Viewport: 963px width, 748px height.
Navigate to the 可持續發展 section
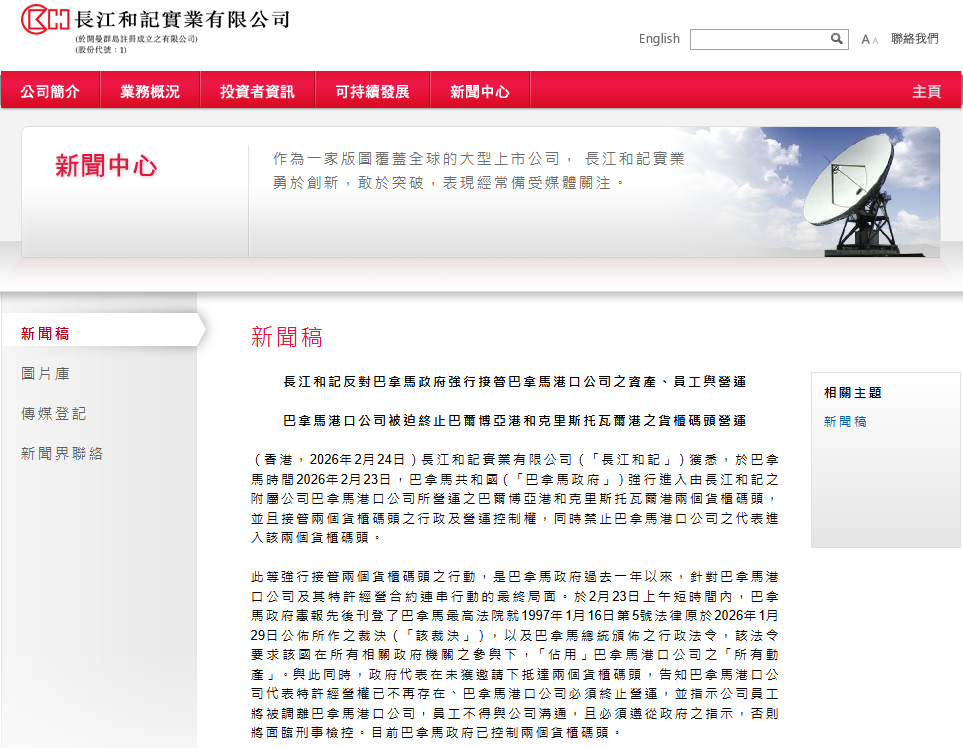click(372, 90)
